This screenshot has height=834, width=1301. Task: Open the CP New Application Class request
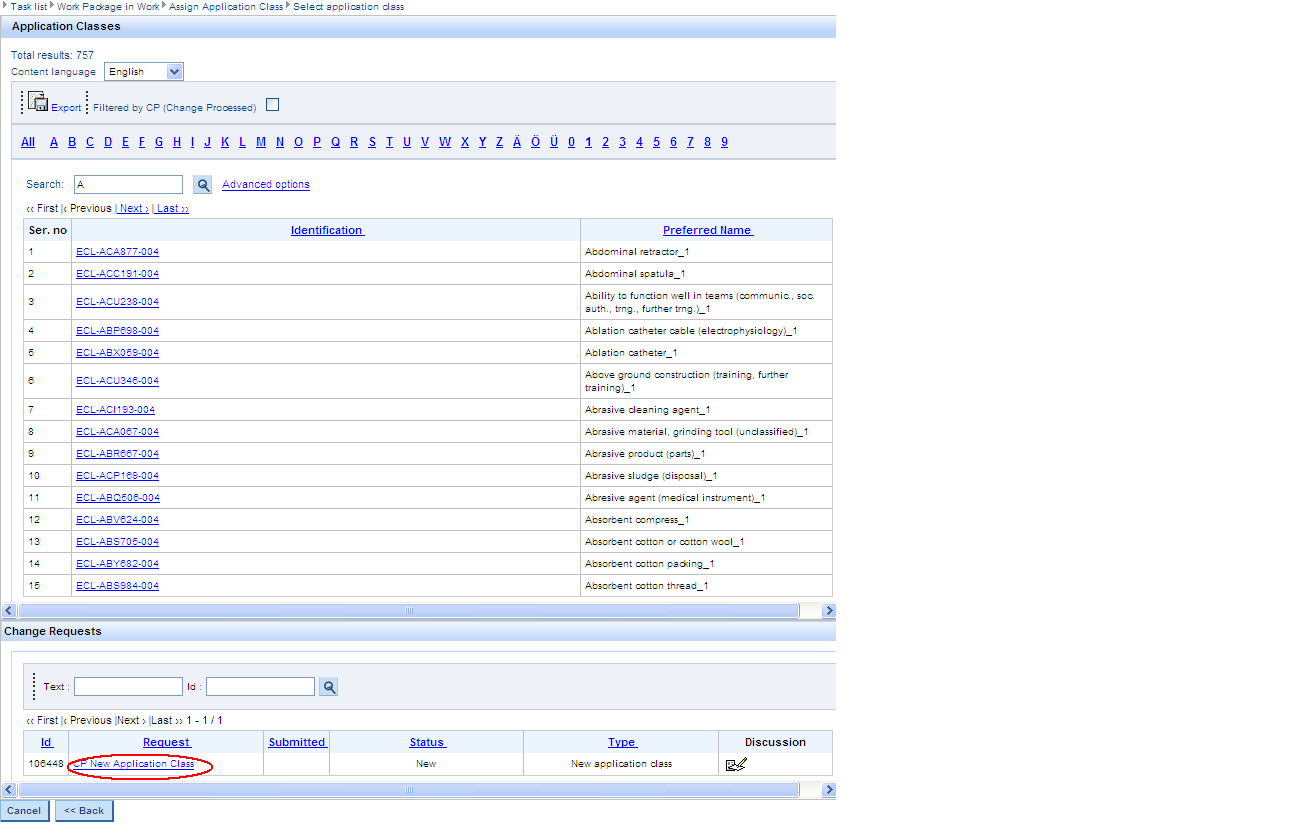coord(134,764)
